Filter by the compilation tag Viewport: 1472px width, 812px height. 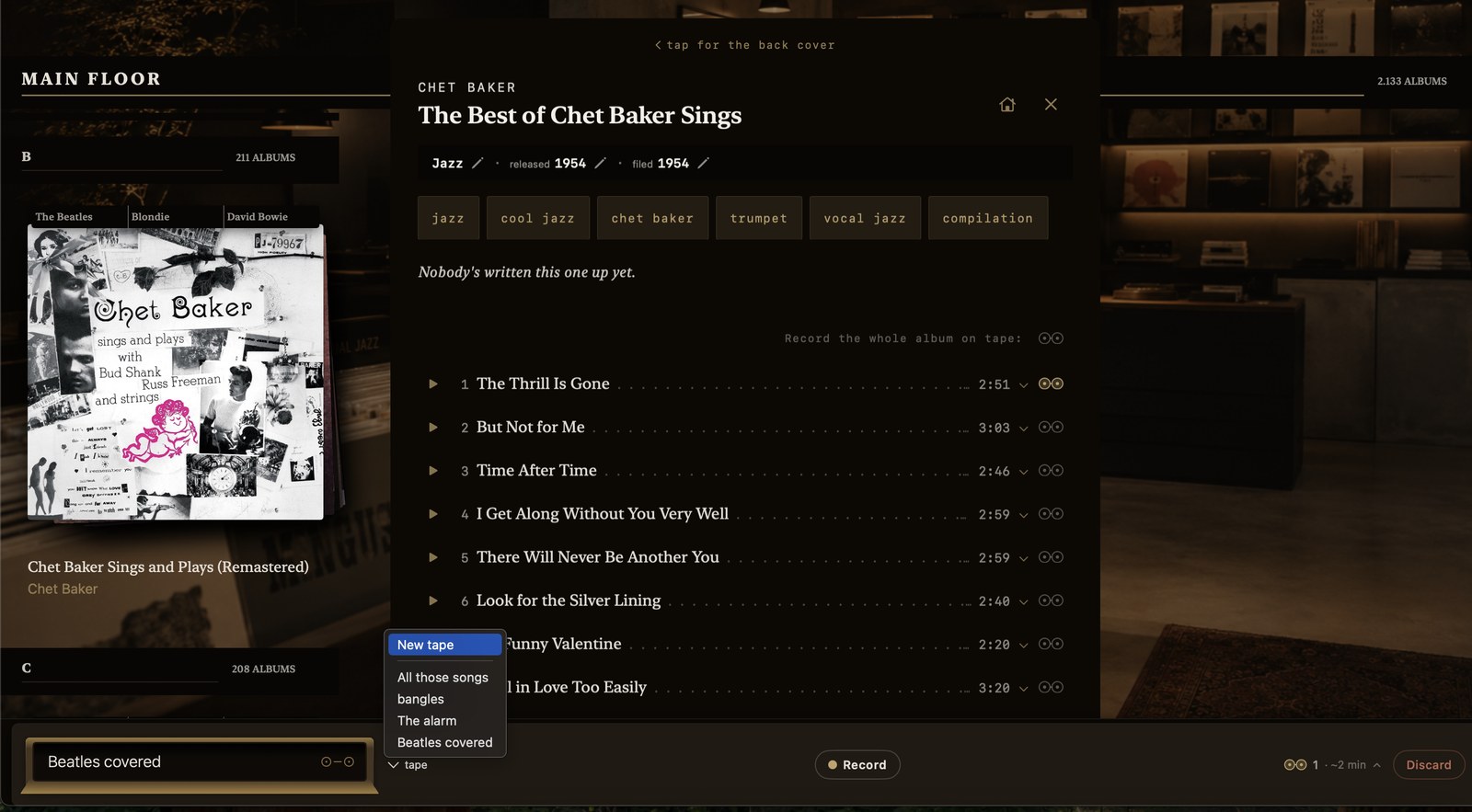[x=988, y=218]
